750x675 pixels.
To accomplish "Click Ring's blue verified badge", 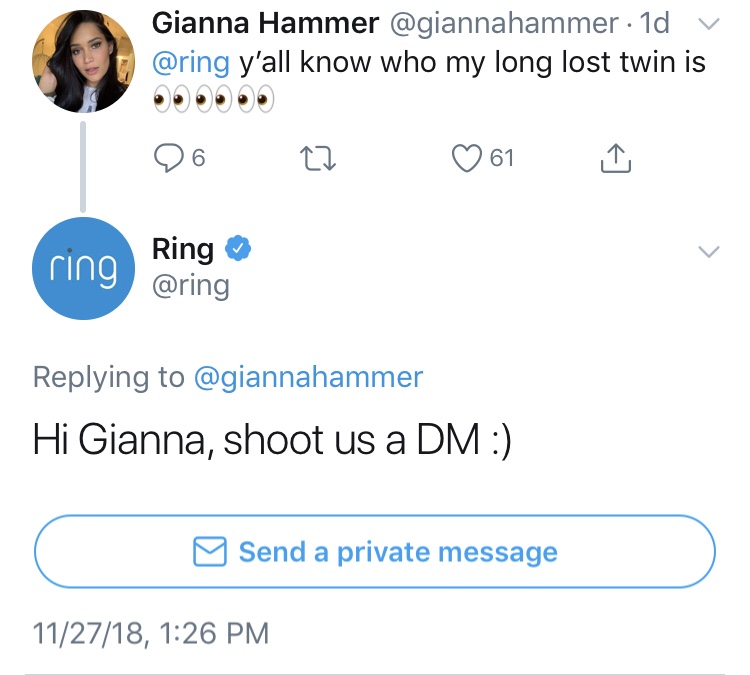I will pyautogui.click(x=237, y=249).
